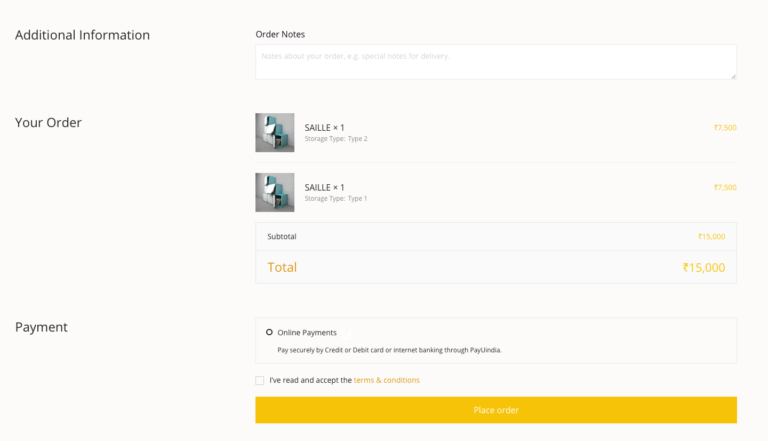
Task: Check the terms & conditions acceptance checkbox
Action: 260,380
